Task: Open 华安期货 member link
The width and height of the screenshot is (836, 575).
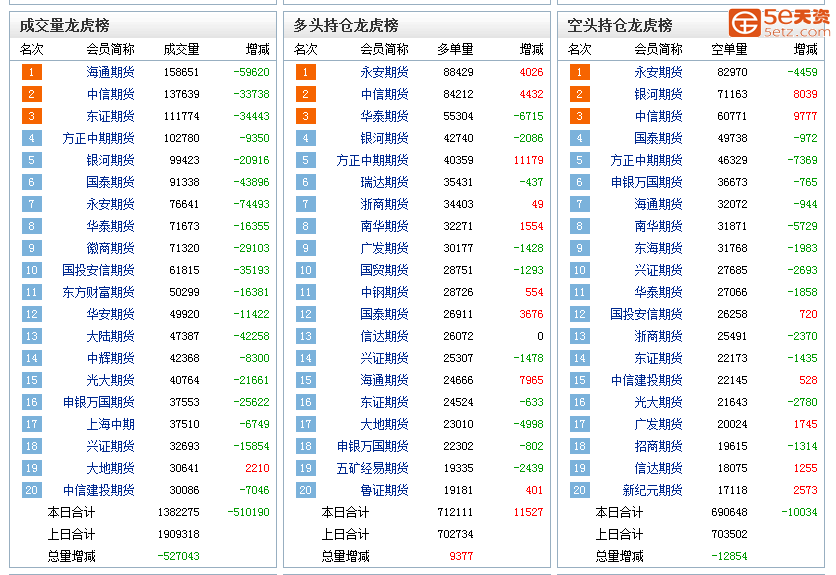Action: (x=110, y=314)
